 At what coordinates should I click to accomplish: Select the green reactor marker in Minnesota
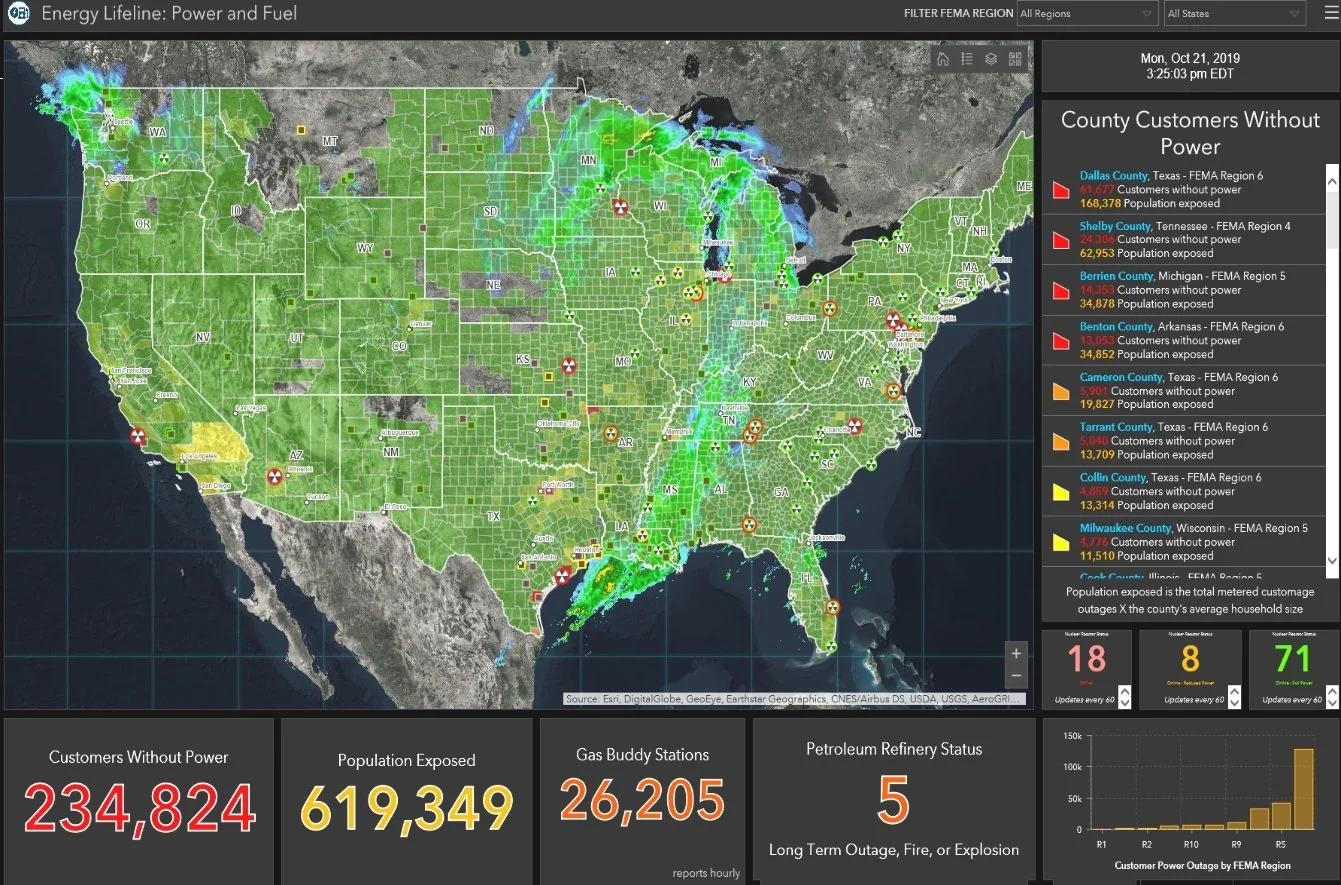pyautogui.click(x=600, y=186)
